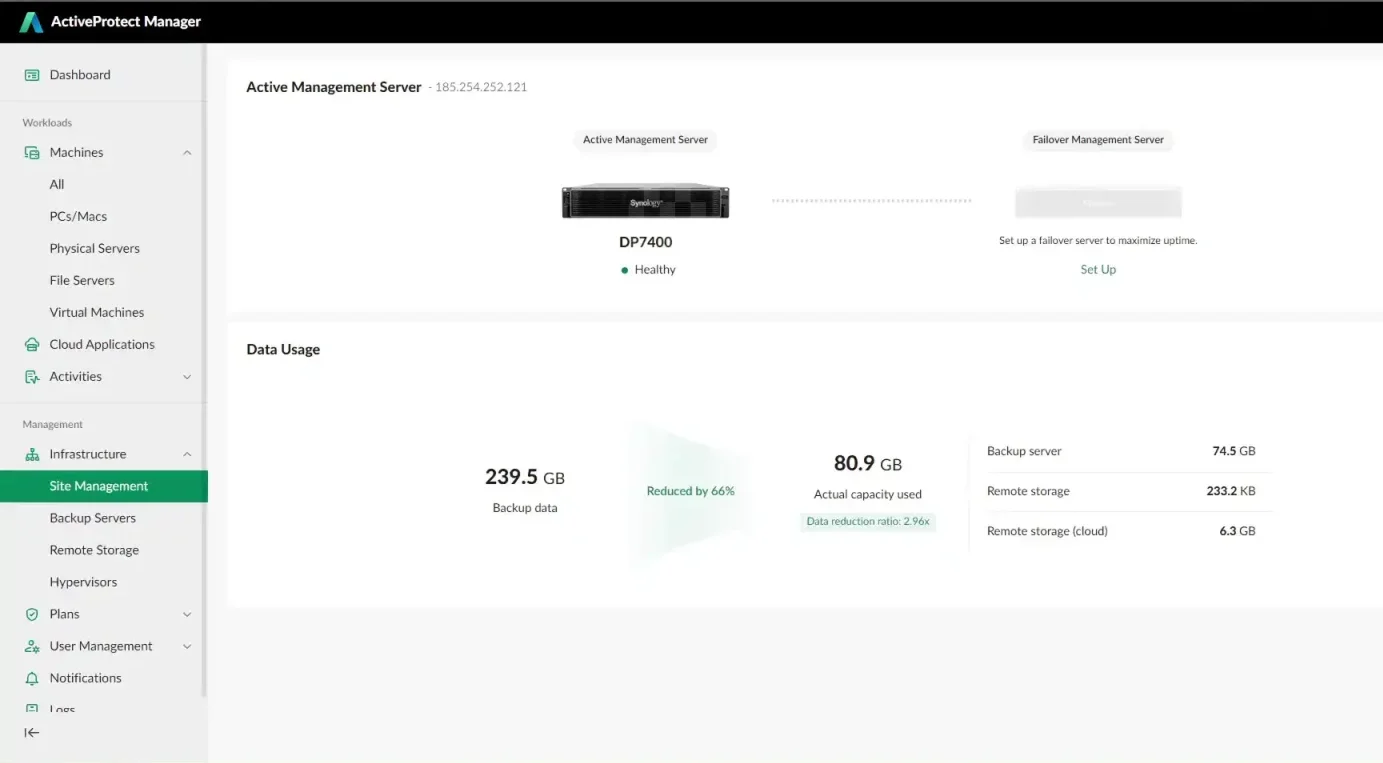
Task: Expand the Plans submenu chevron
Action: point(187,615)
